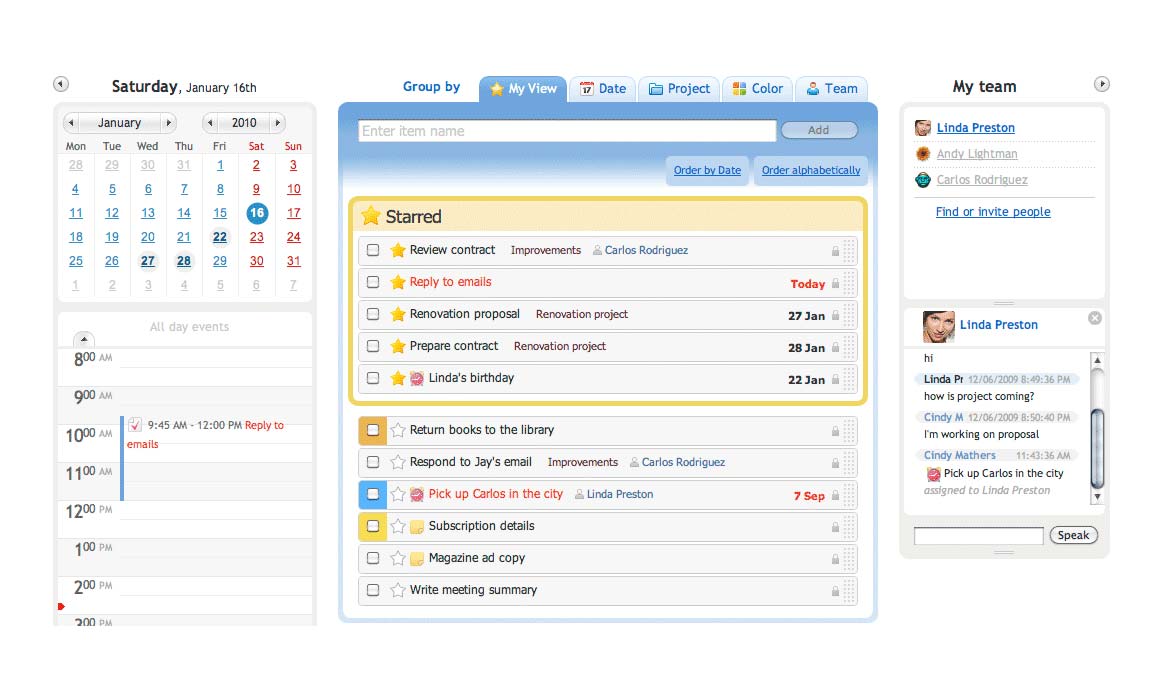Star the Pick up Carlos in the city task

point(398,494)
